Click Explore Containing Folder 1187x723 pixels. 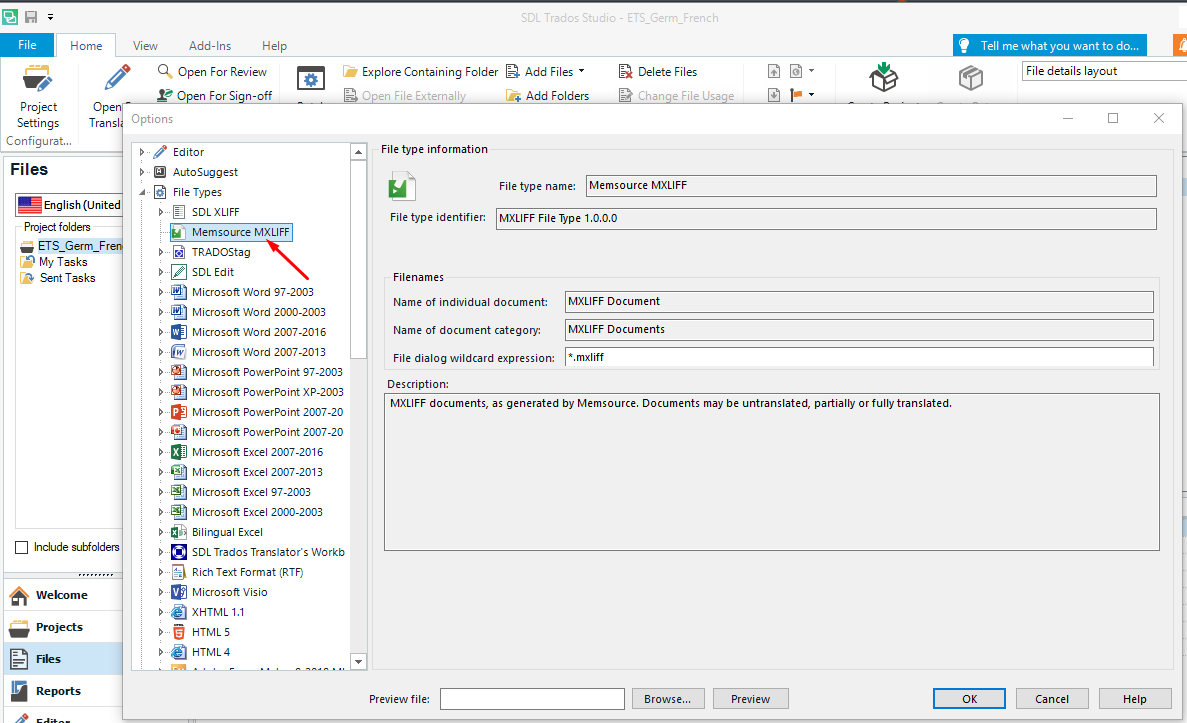[421, 72]
